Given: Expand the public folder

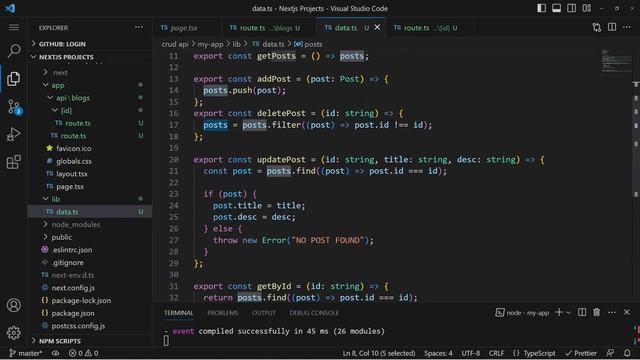Looking at the screenshot, I should [90, 237].
